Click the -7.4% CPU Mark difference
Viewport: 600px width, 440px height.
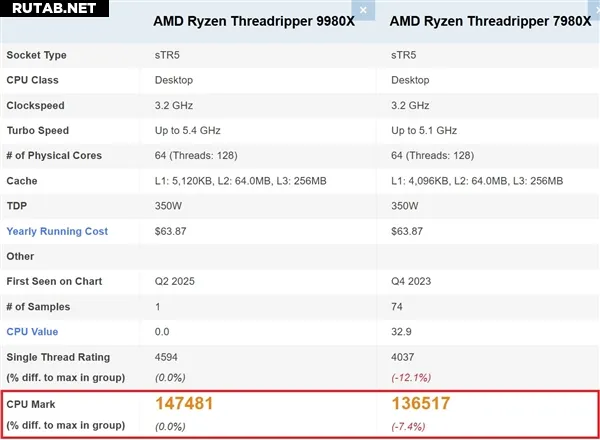pyautogui.click(x=408, y=426)
